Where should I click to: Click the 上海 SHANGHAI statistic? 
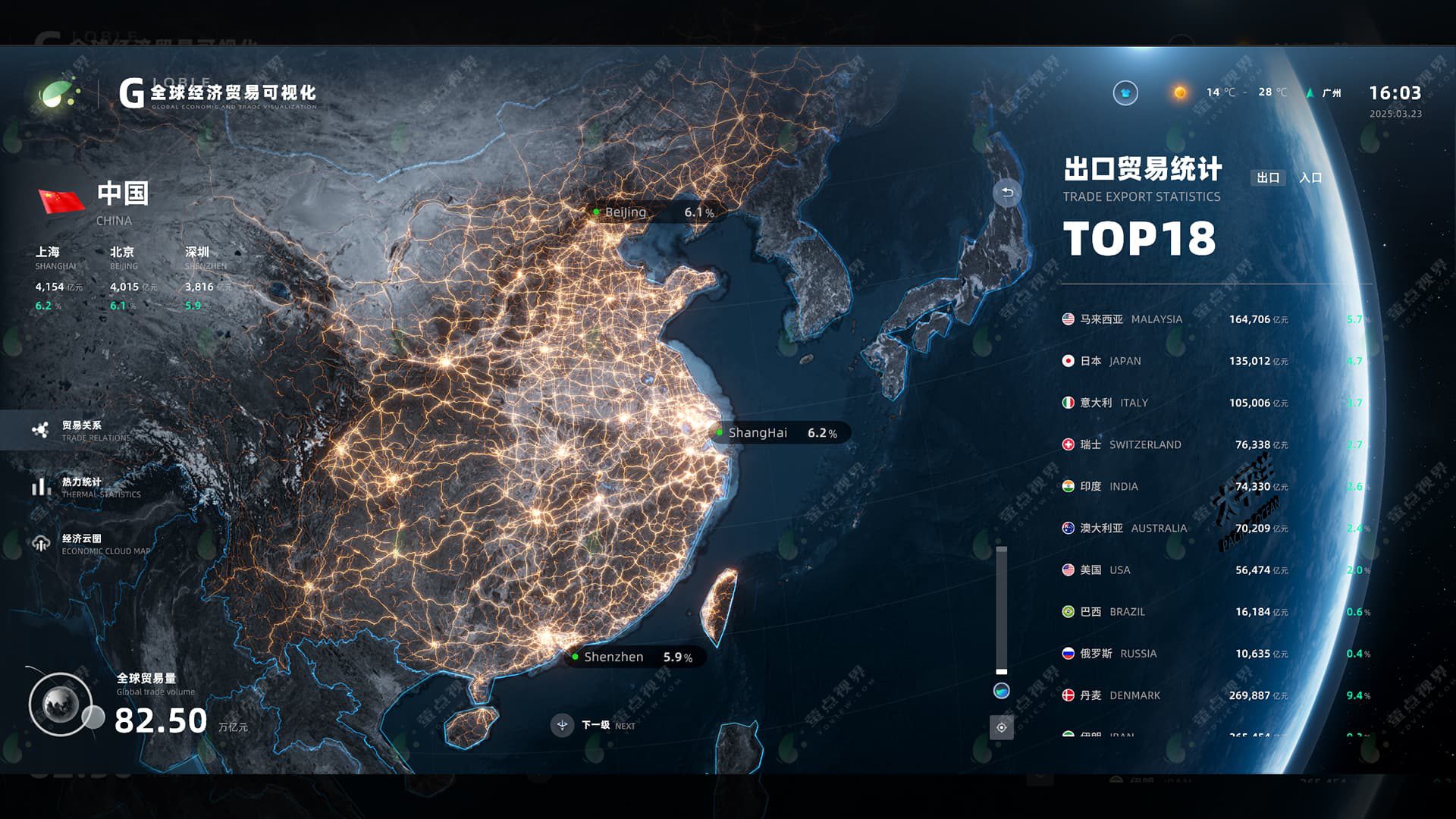pyautogui.click(x=58, y=278)
